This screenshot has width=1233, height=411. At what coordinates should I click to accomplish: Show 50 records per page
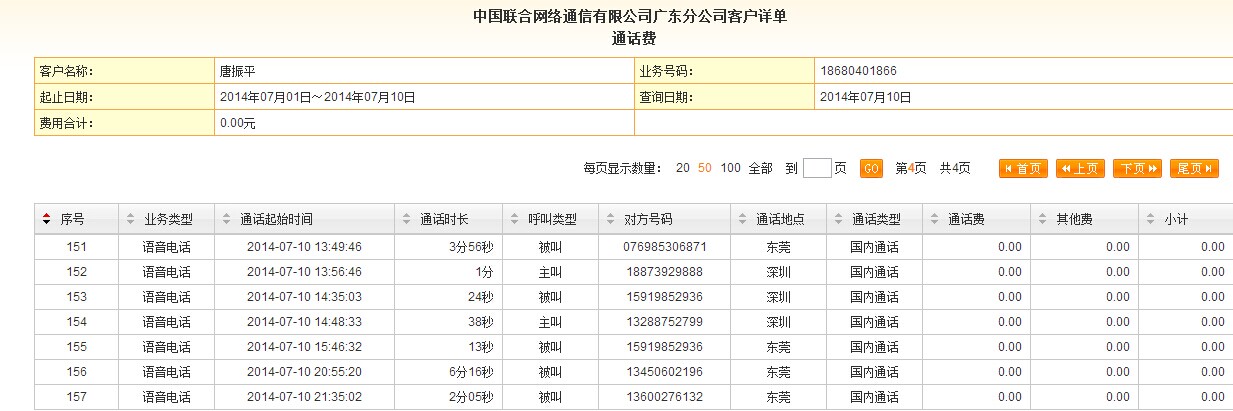(x=705, y=168)
